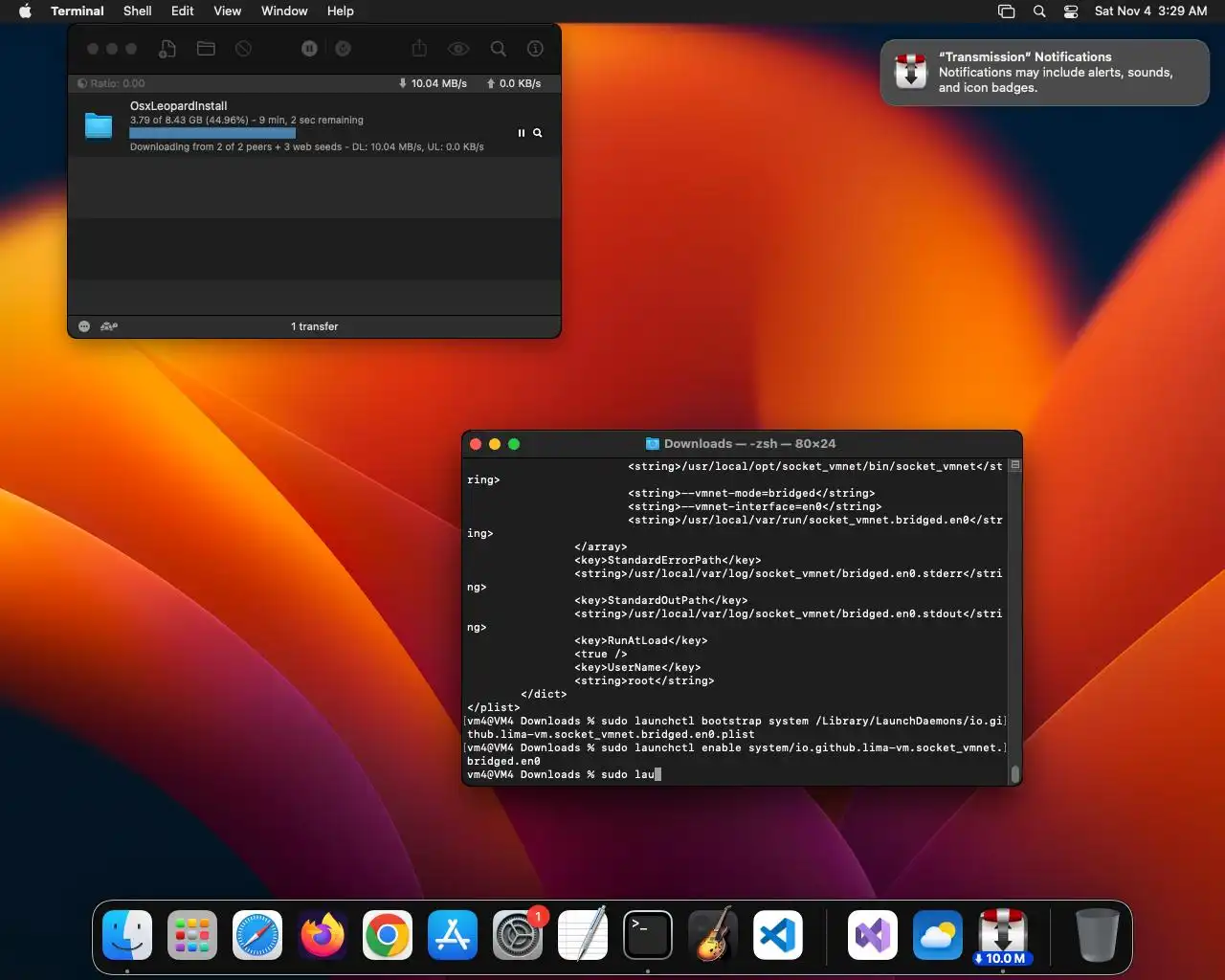1225x980 pixels.
Task: Open Finder from the Dock
Action: [127, 935]
